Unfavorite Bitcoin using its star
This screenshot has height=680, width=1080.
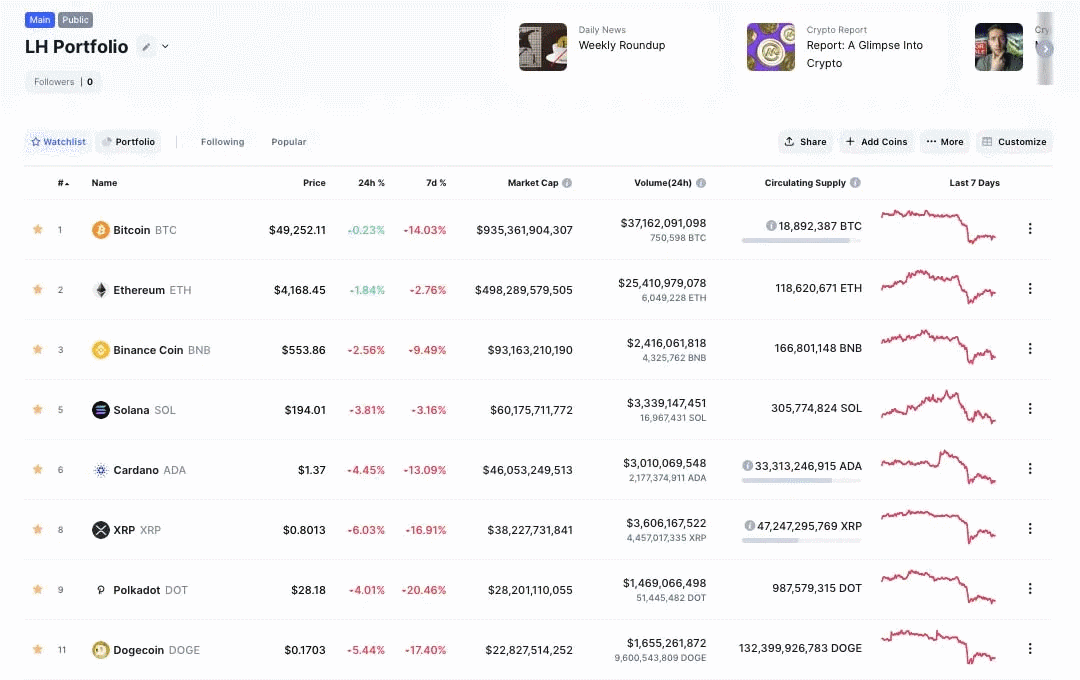click(38, 229)
